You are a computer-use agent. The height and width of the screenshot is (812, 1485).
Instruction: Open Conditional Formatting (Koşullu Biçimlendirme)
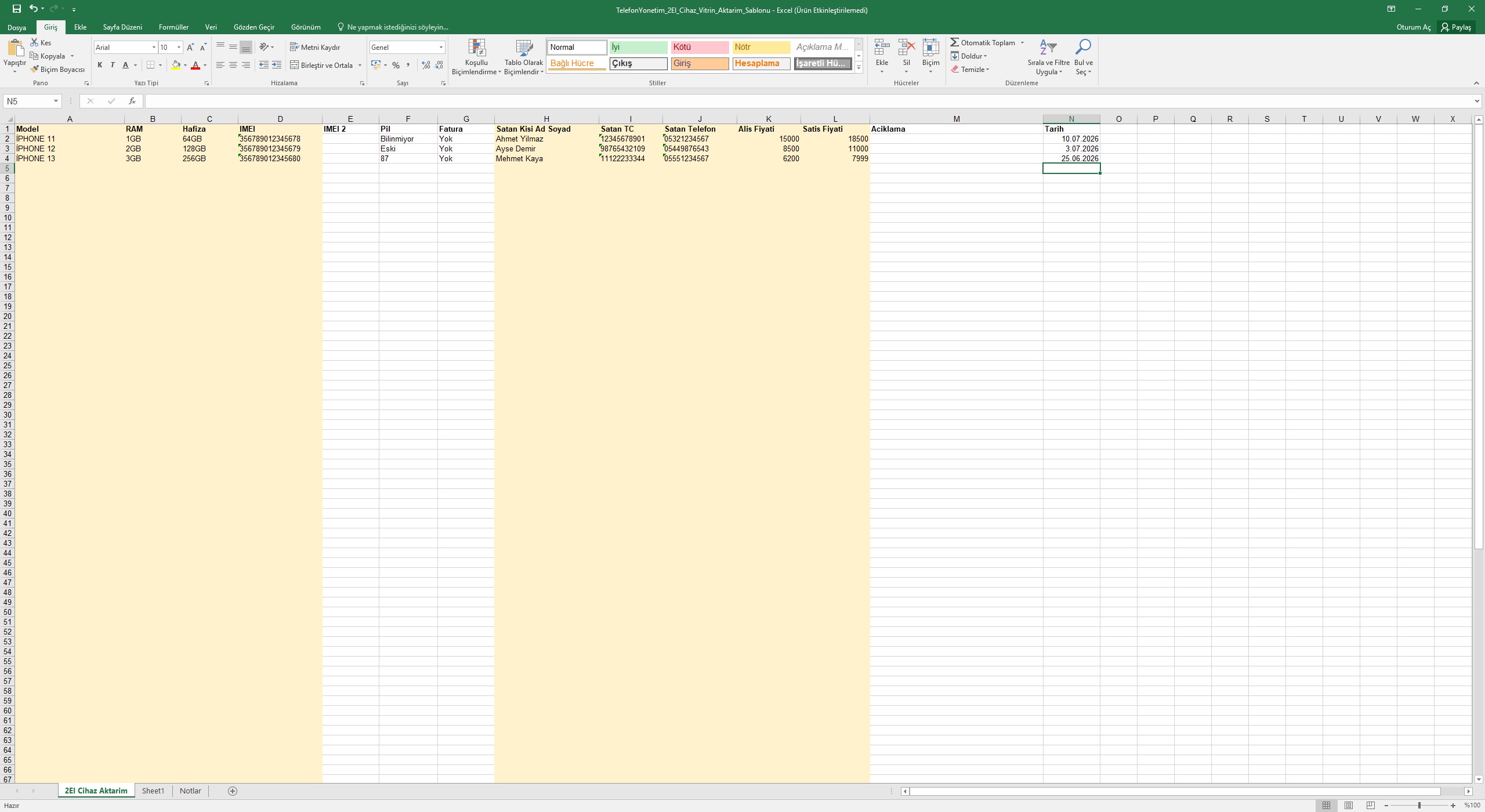click(x=476, y=57)
